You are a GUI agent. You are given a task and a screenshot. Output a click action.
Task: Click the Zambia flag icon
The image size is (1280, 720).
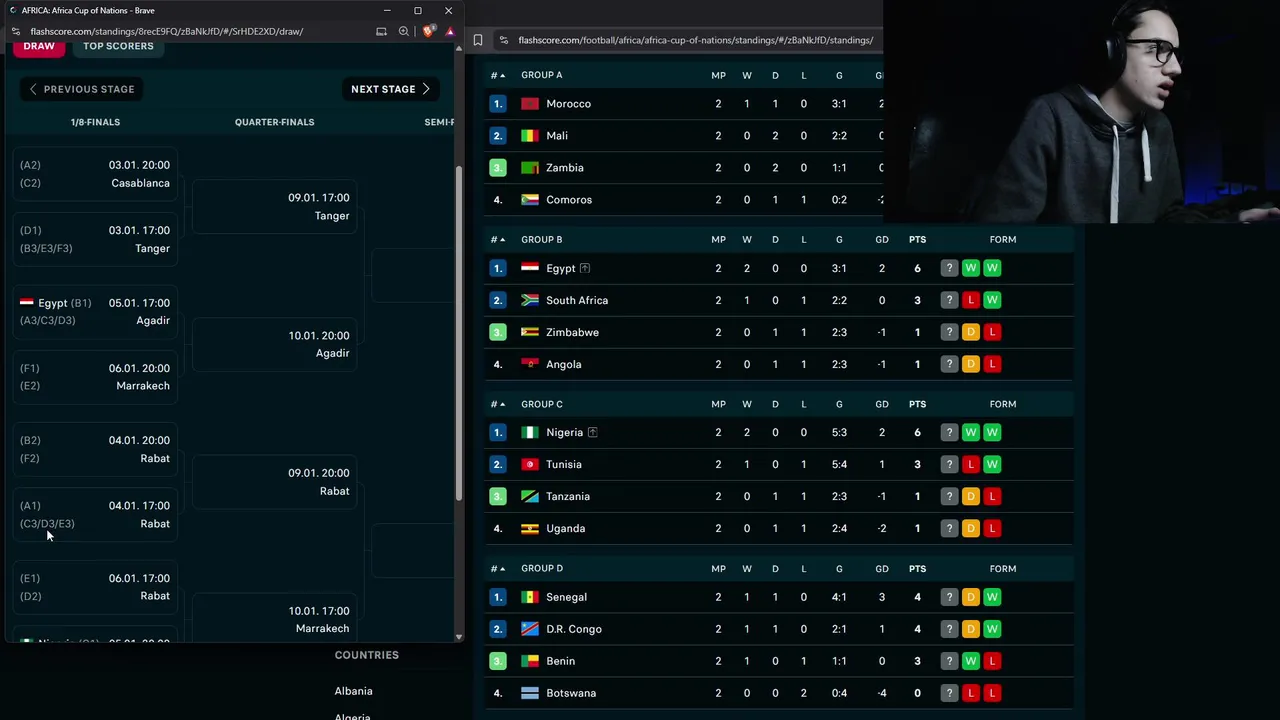coord(530,168)
